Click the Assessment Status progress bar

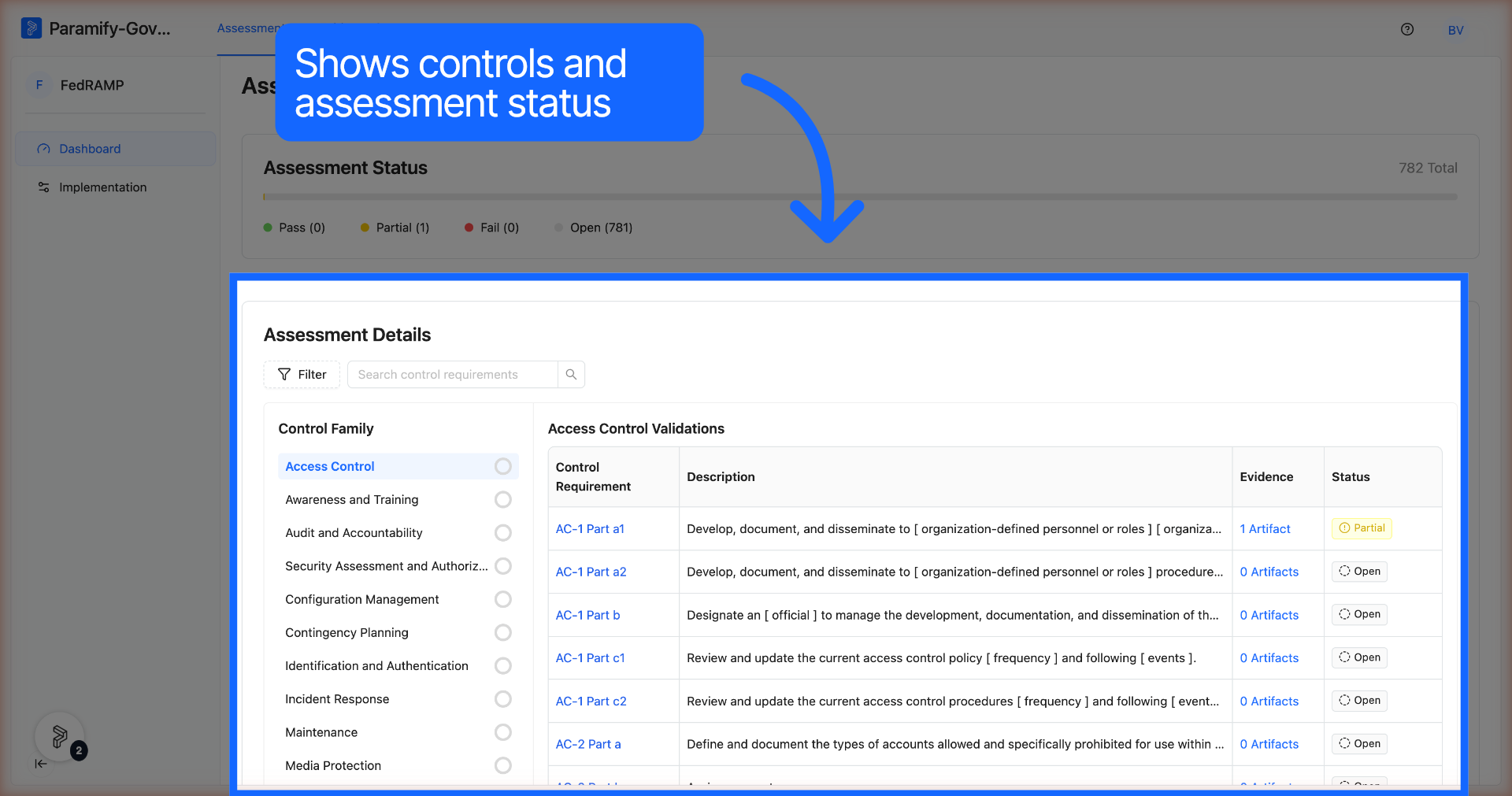(860, 197)
